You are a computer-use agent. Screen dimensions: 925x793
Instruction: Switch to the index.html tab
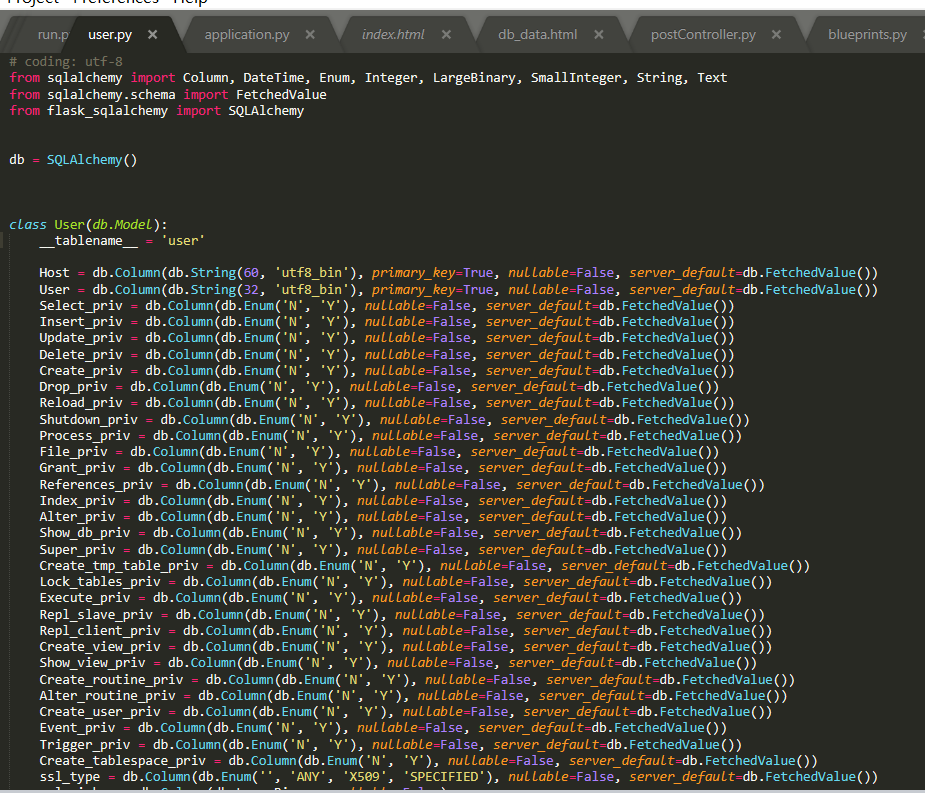(x=393, y=35)
